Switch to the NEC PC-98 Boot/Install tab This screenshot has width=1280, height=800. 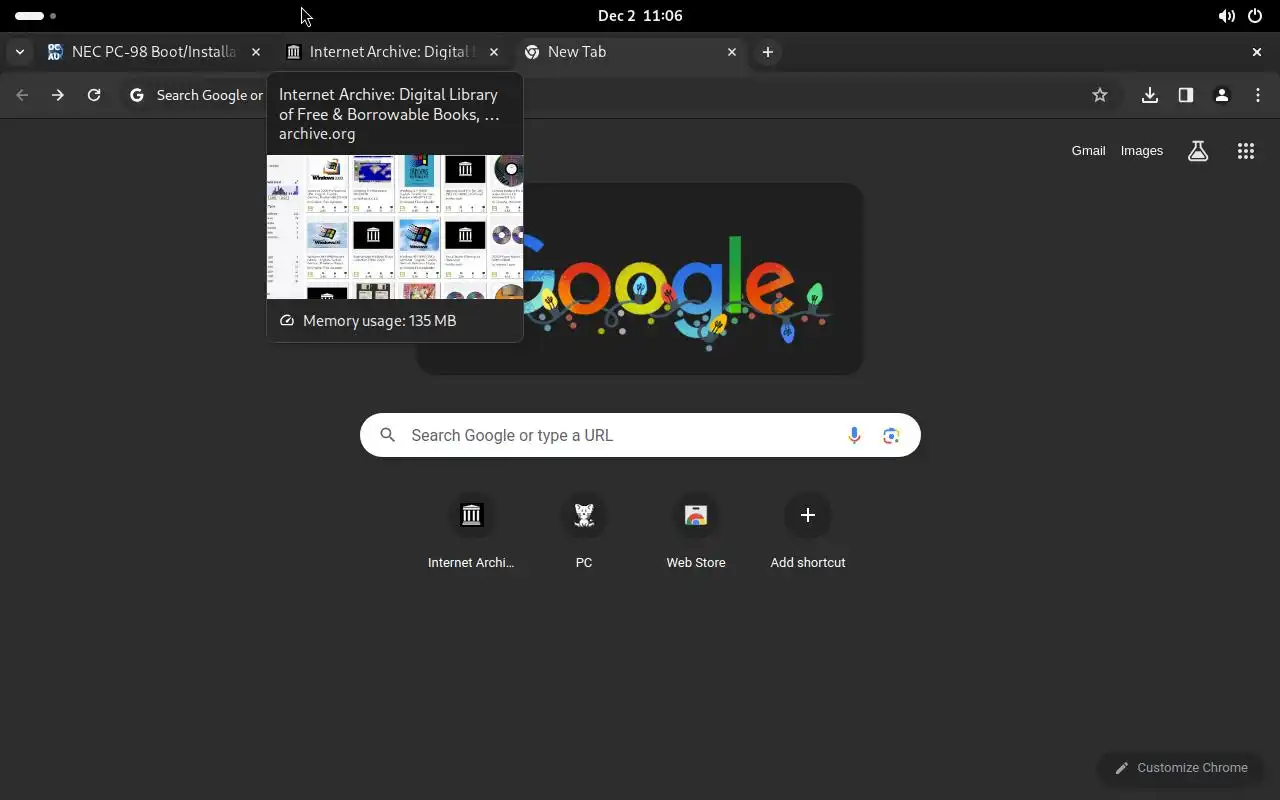pos(156,52)
